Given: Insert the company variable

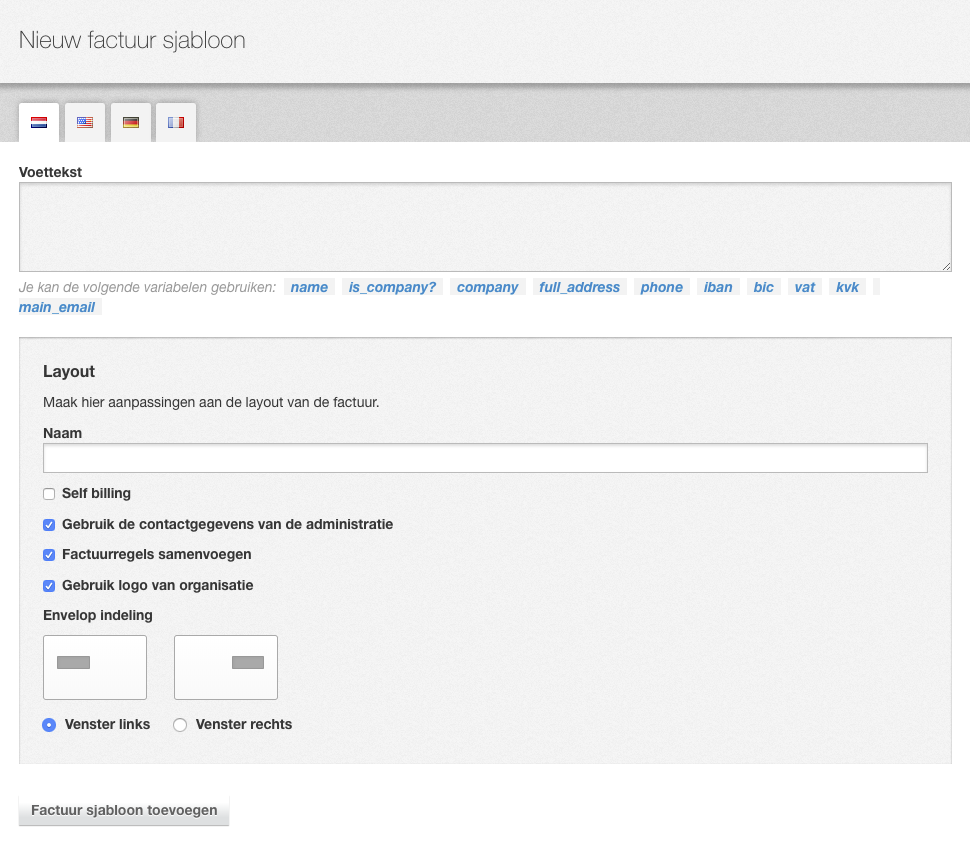Looking at the screenshot, I should point(487,287).
